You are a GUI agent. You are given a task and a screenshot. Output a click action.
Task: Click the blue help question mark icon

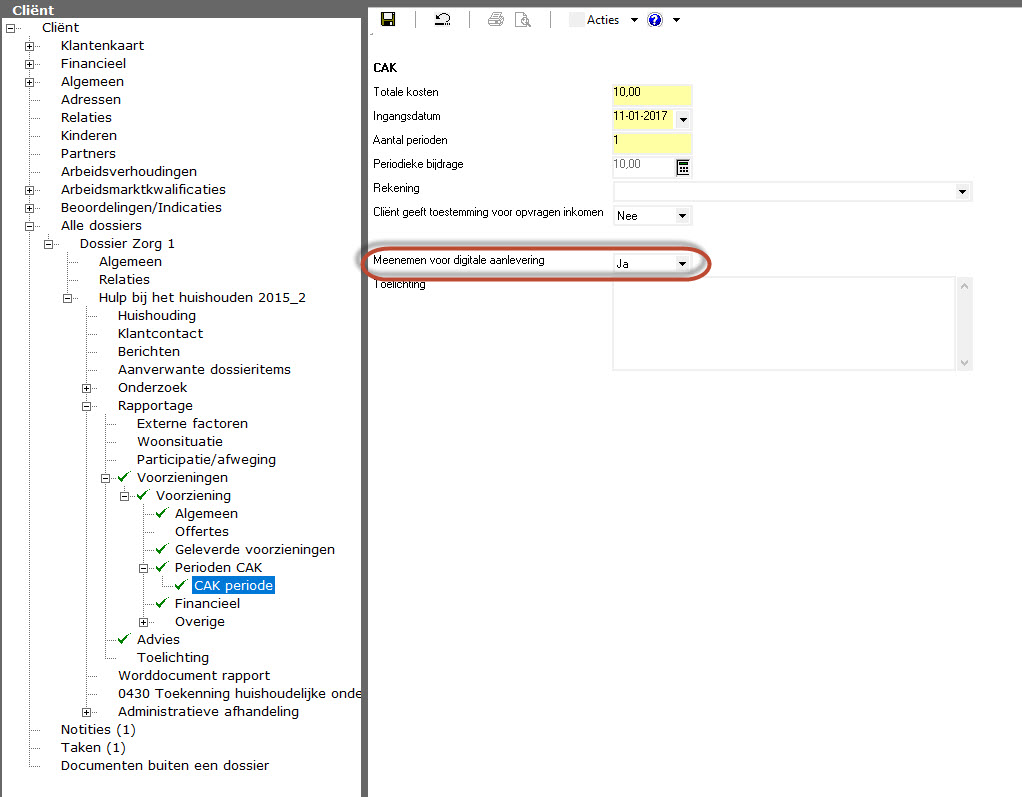pos(655,20)
